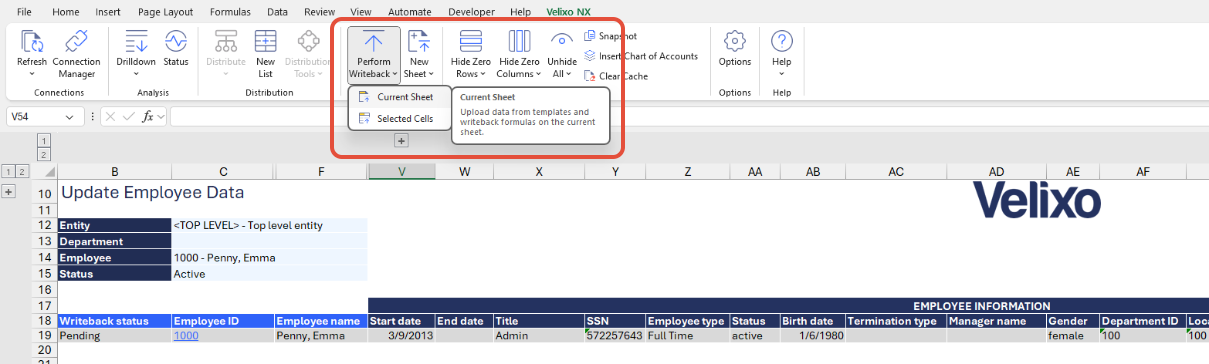Open the New Sheet dropdown

click(x=419, y=68)
